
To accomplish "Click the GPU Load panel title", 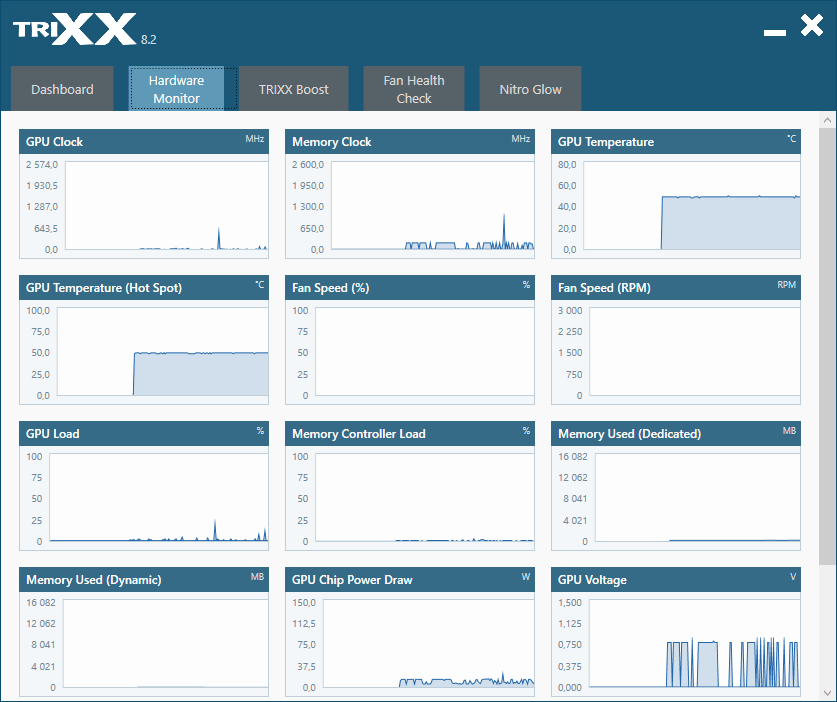I will [52, 433].
